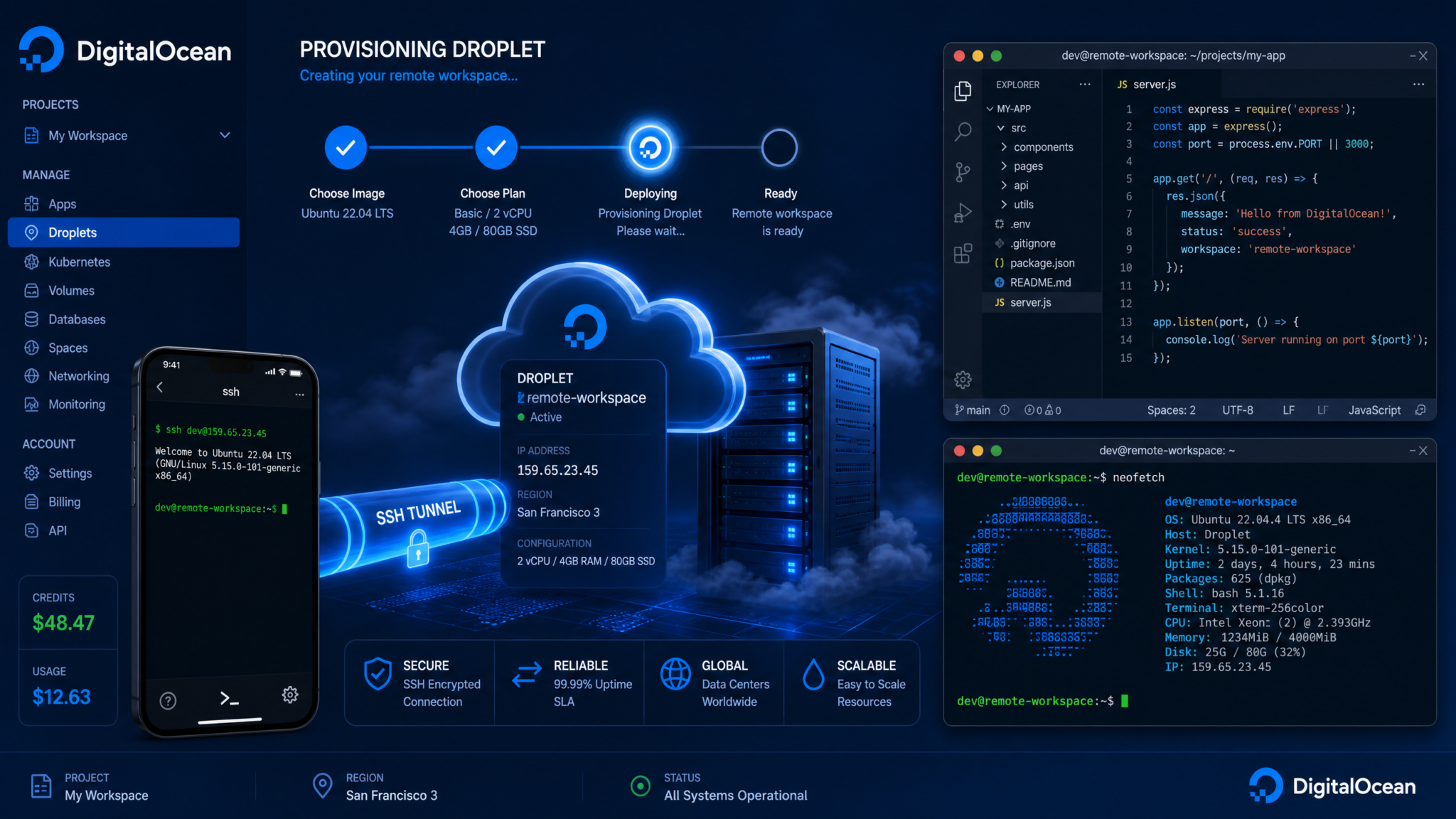This screenshot has width=1456, height=819.
Task: Tap the help question mark on phone
Action: point(168,701)
